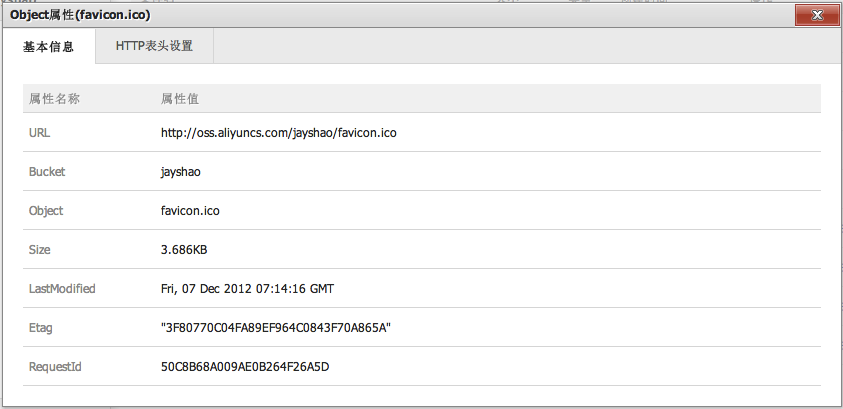
Task: Click the RequestId property label
Action: pos(55,367)
